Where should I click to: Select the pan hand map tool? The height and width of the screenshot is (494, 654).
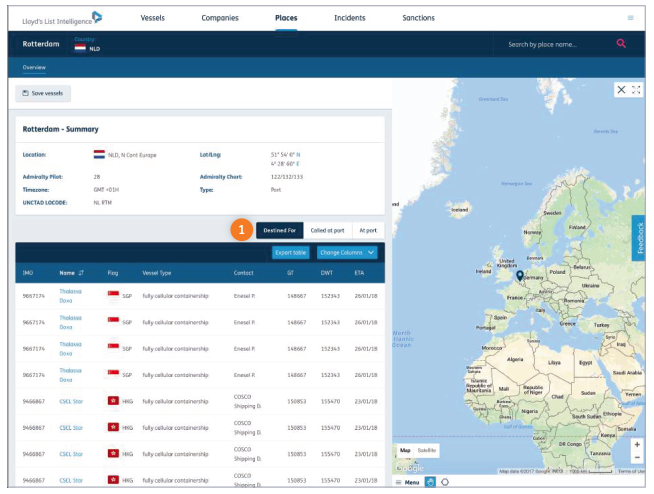coord(430,482)
